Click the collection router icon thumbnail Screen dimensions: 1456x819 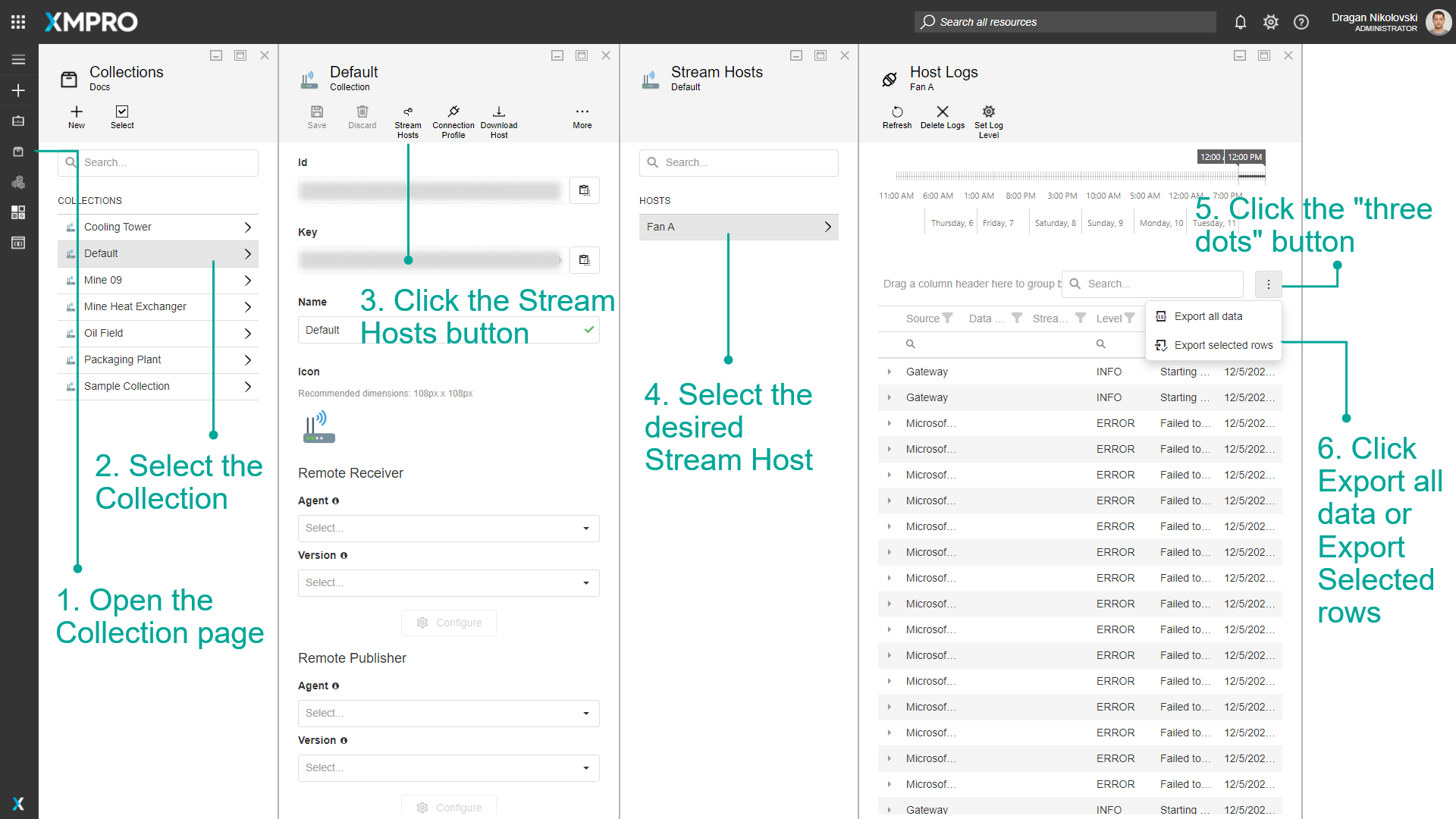pos(319,427)
